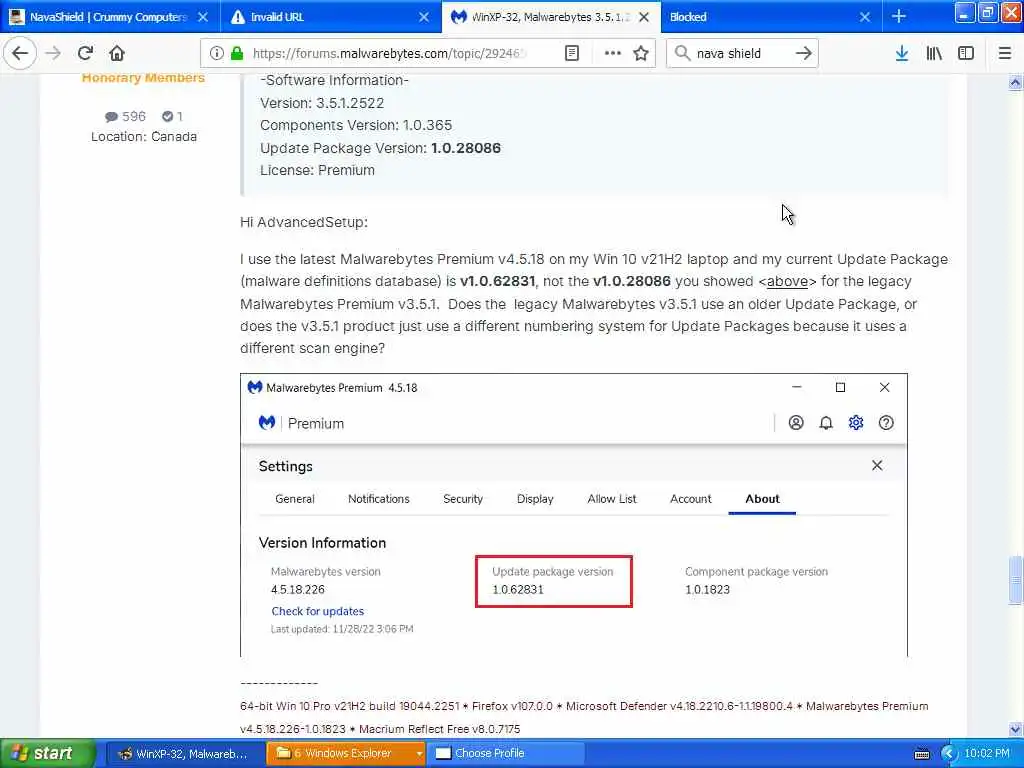
Task: Open the Firefox home page icon
Action: click(117, 54)
